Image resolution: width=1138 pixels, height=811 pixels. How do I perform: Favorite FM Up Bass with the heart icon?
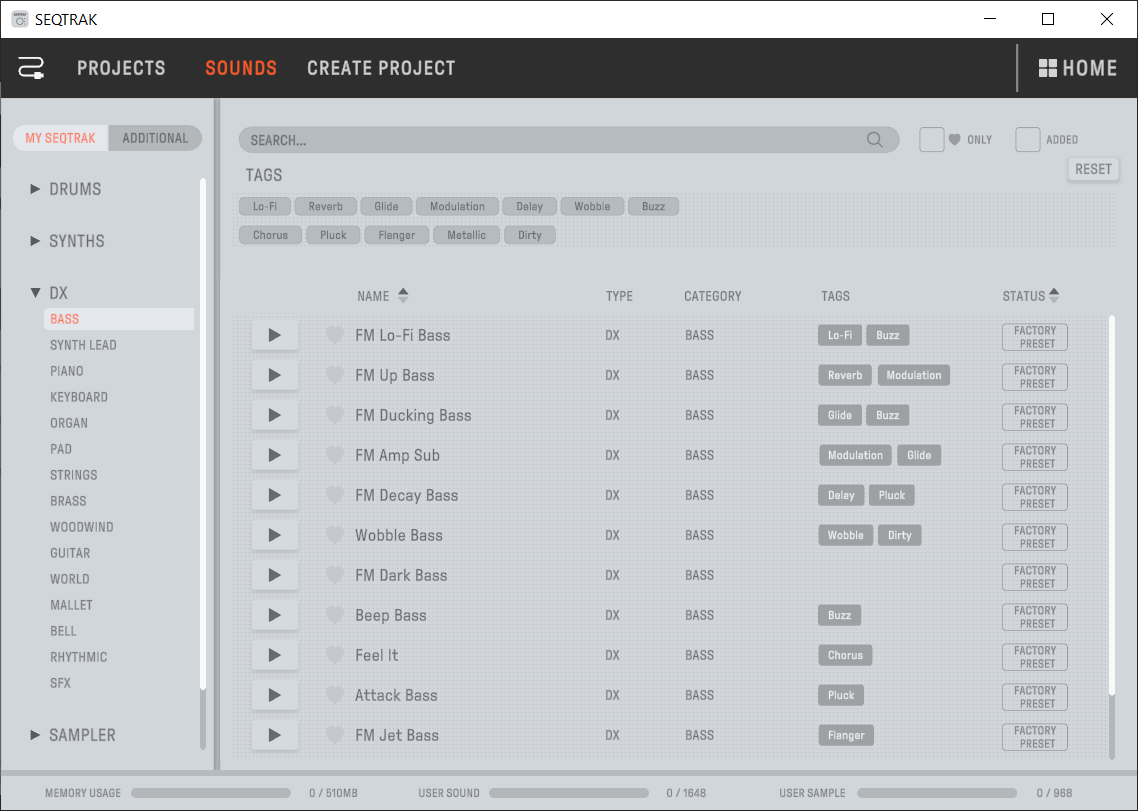[x=335, y=375]
